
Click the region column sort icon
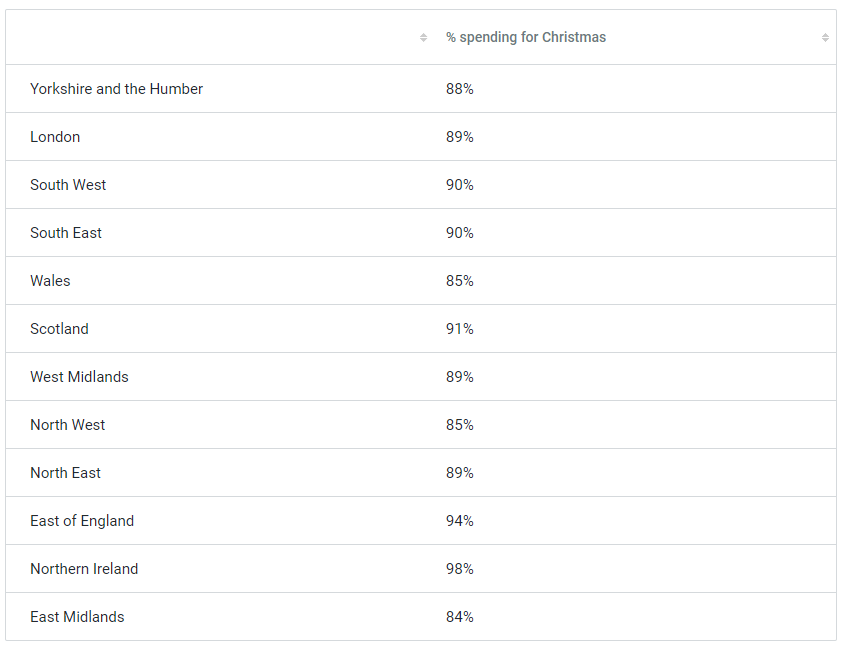pos(423,38)
